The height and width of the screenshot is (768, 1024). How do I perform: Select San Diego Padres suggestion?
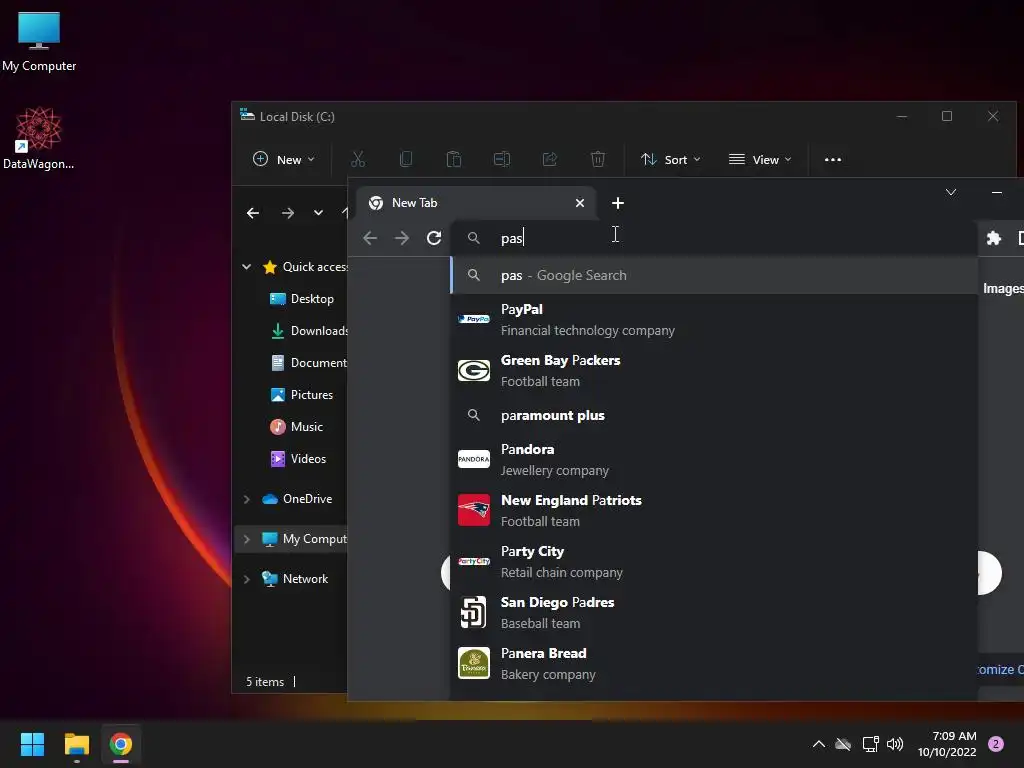pyautogui.click(x=714, y=612)
